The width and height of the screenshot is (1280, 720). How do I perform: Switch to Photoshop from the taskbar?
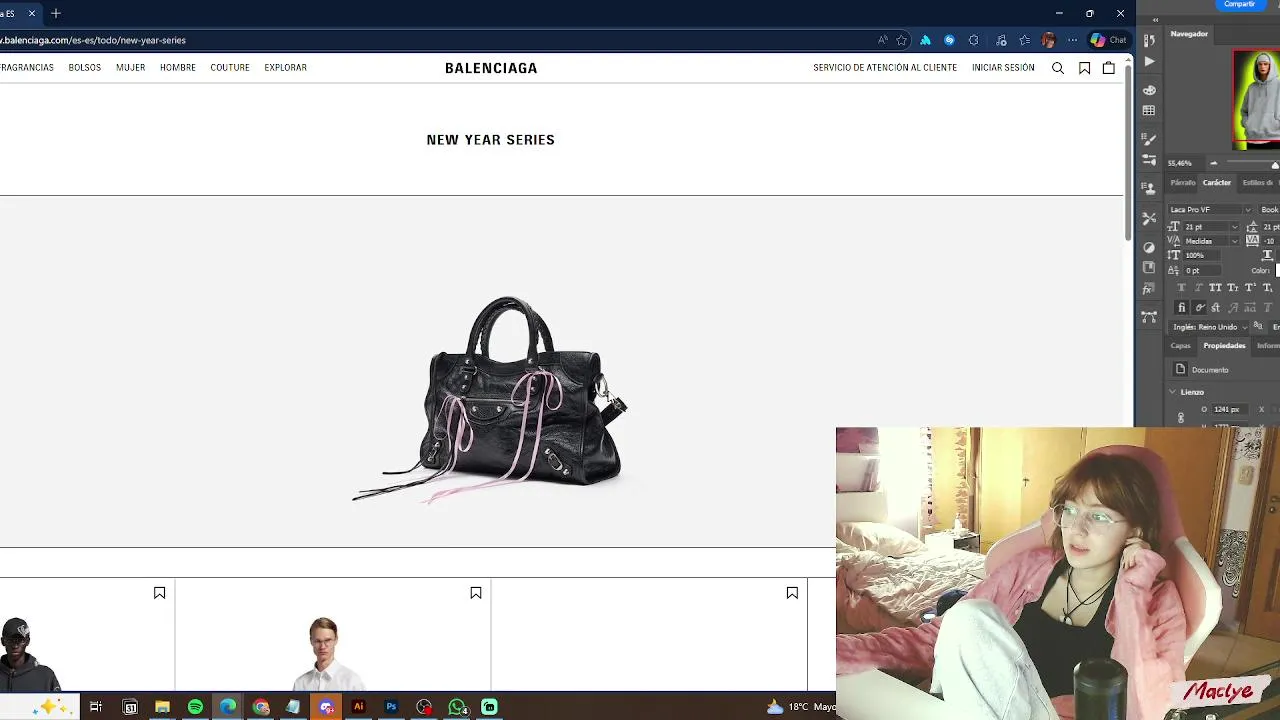tap(391, 707)
